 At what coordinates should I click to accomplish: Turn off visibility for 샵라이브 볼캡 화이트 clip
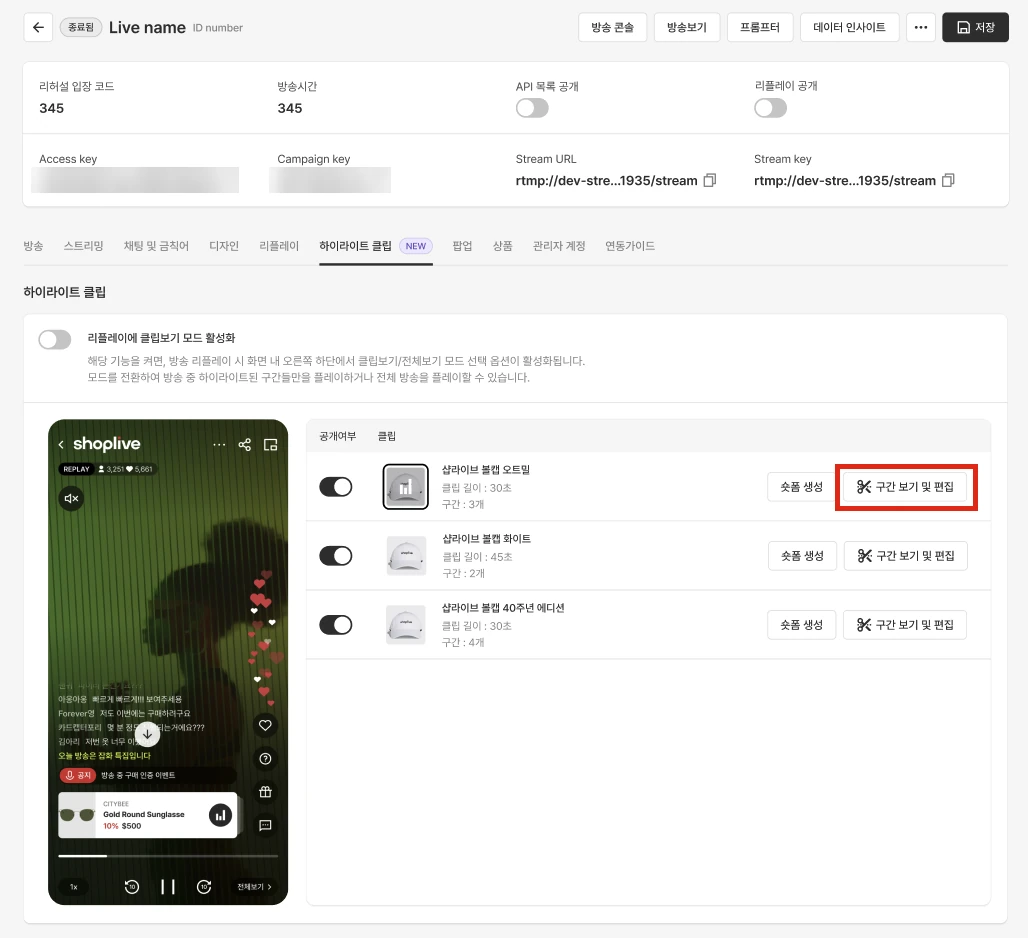(336, 556)
